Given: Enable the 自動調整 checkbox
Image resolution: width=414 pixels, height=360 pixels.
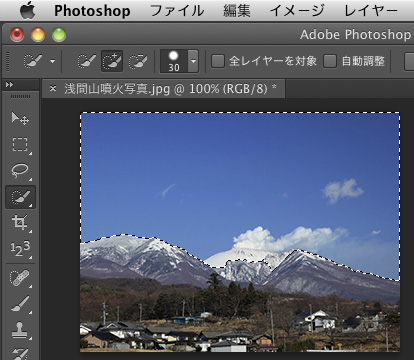Looking at the screenshot, I should (330, 61).
